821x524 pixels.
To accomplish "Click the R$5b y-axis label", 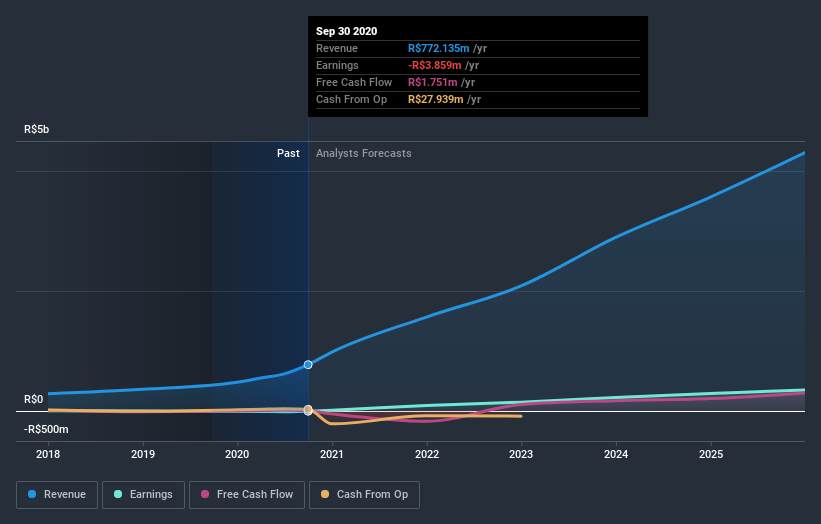I will [37, 129].
